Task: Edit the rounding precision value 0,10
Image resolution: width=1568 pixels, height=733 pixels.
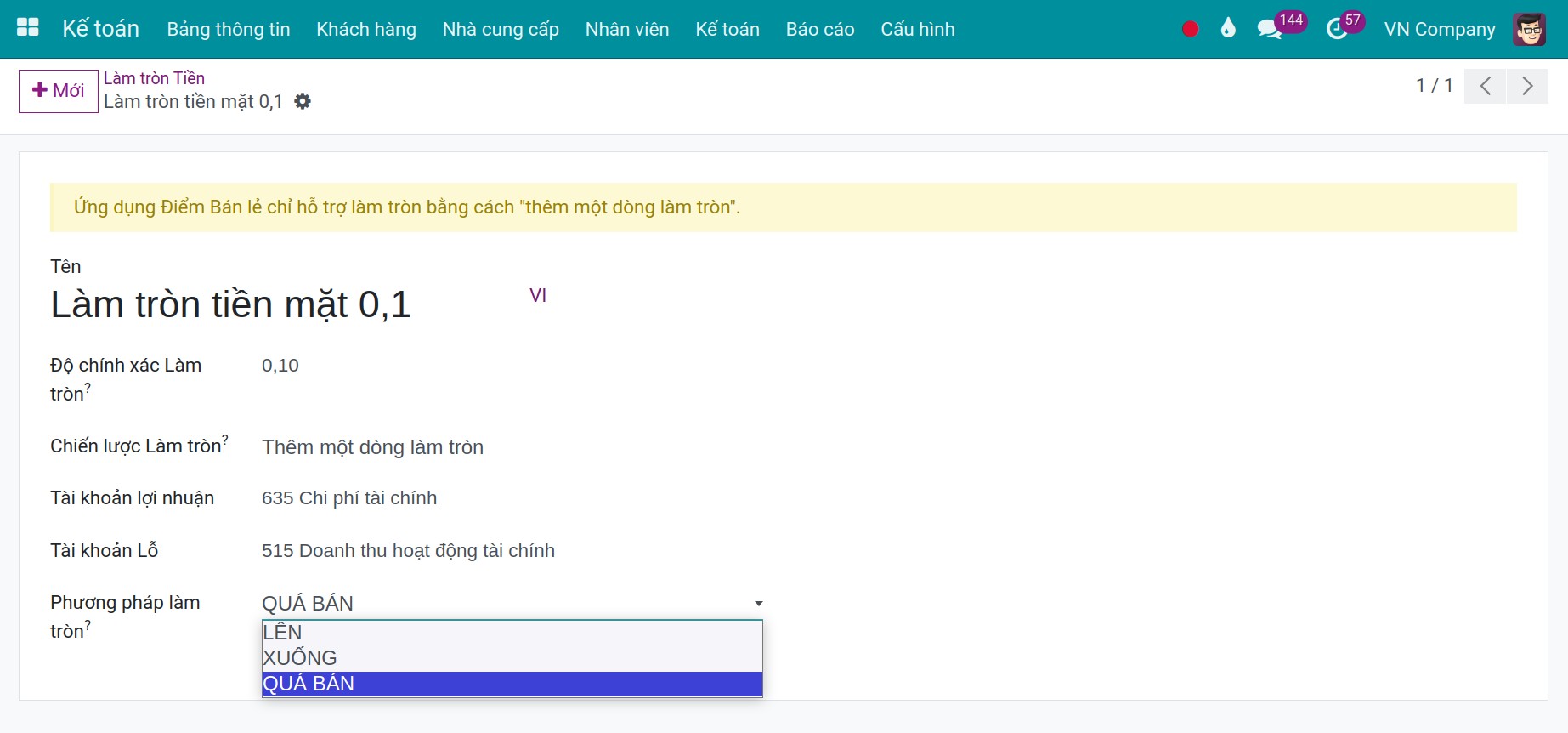Action: coord(280,366)
